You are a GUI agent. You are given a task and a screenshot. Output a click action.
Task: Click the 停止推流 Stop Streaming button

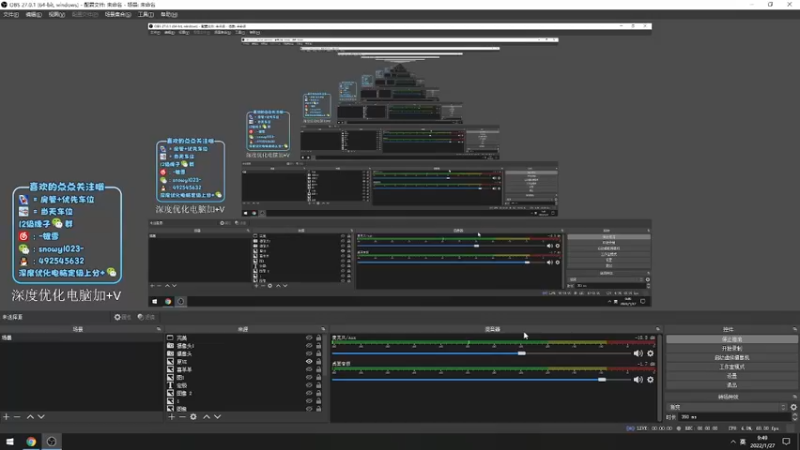(x=732, y=339)
